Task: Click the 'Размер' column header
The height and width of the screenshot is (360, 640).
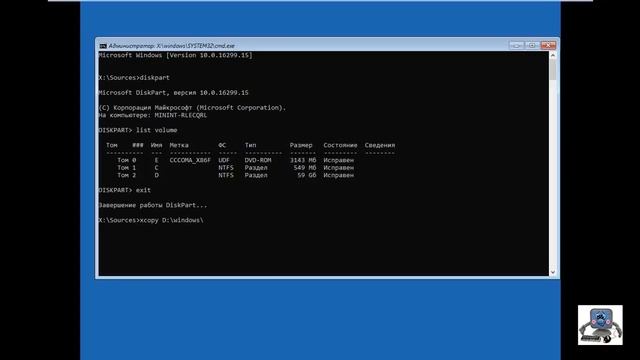Action: (301, 145)
